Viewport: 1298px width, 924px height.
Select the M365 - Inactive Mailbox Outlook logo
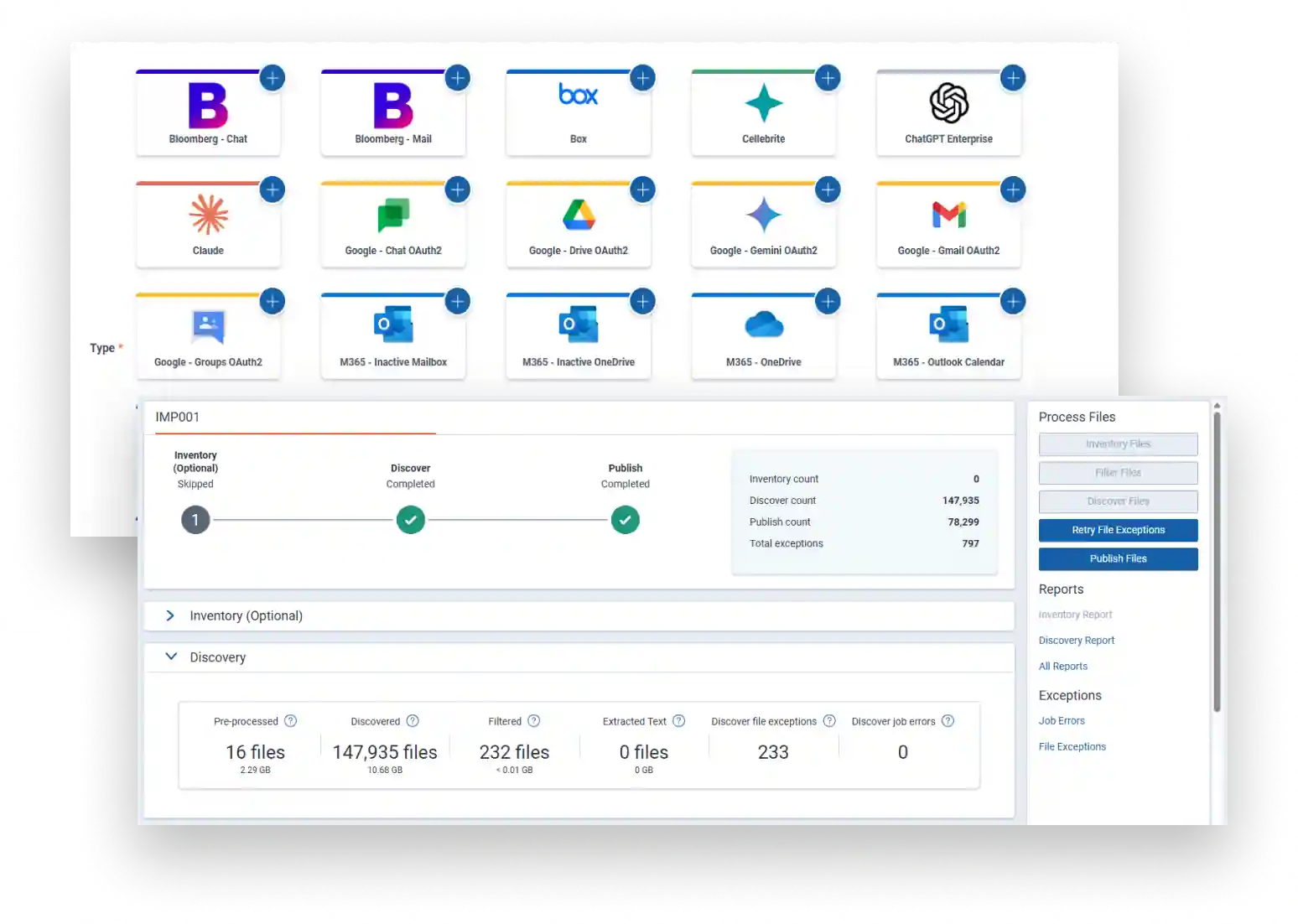click(393, 324)
